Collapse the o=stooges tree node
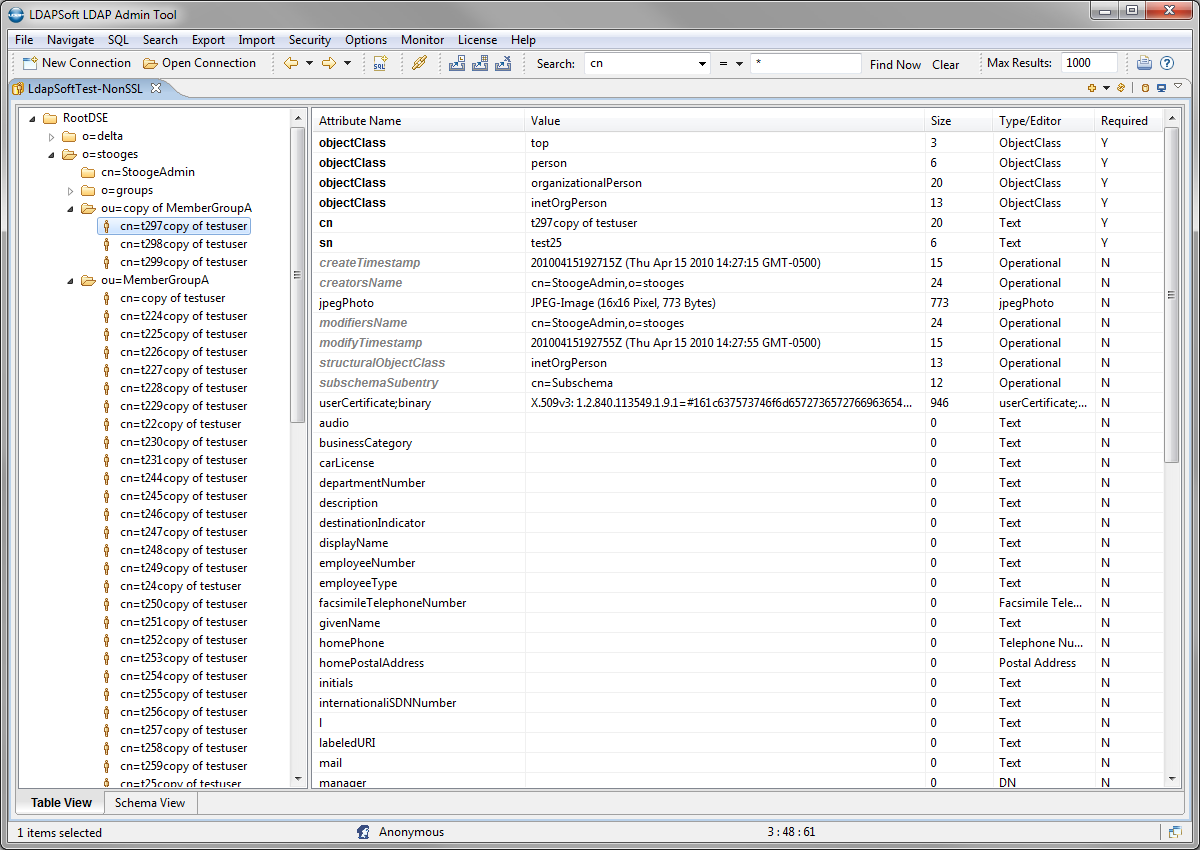This screenshot has width=1200, height=850. (x=52, y=154)
